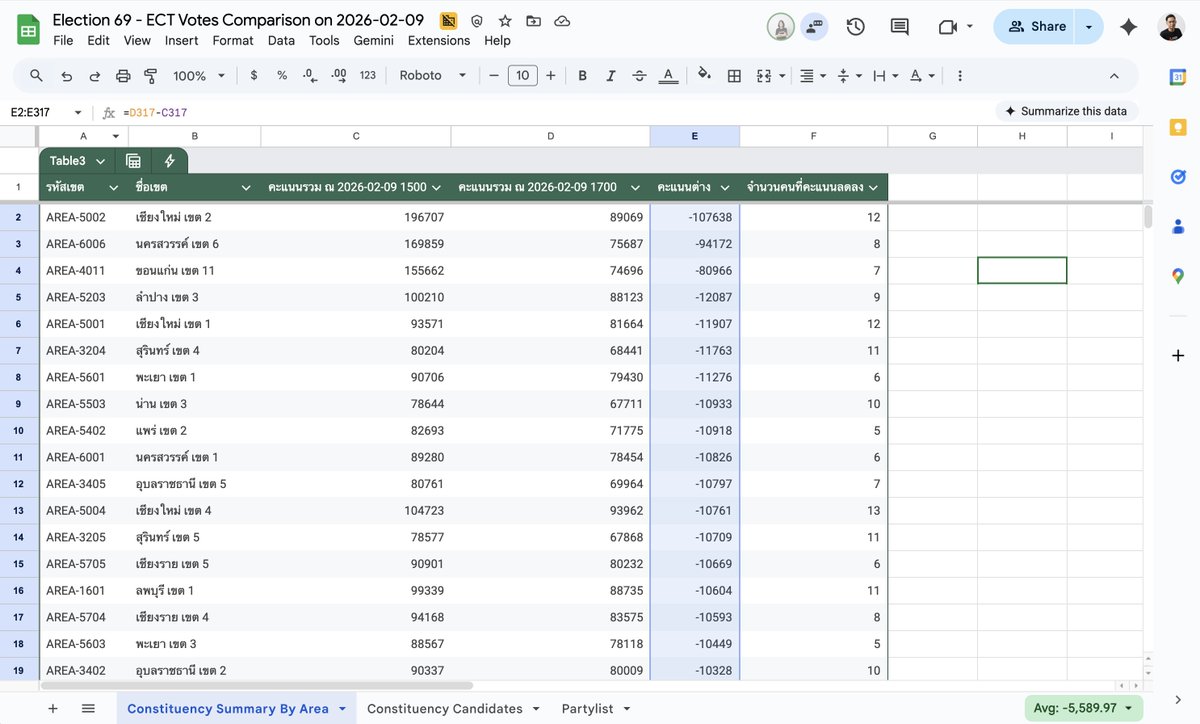Open text rotation dropdown
This screenshot has height=724, width=1200.
pos(921,75)
